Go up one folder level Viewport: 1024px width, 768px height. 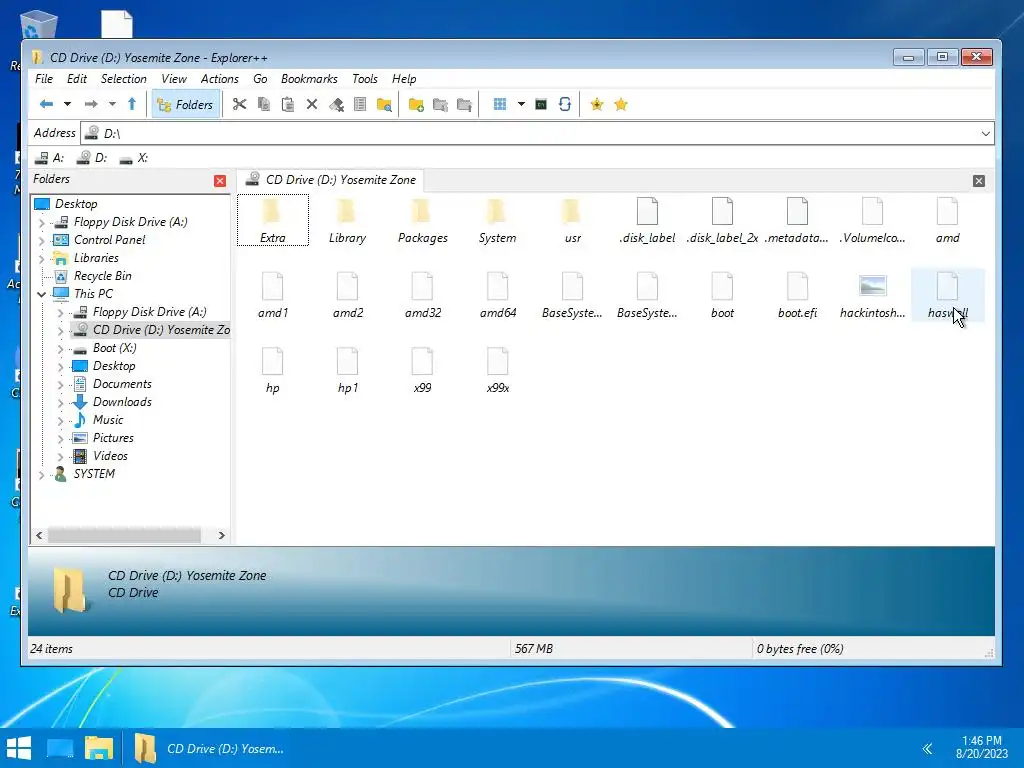(x=132, y=104)
